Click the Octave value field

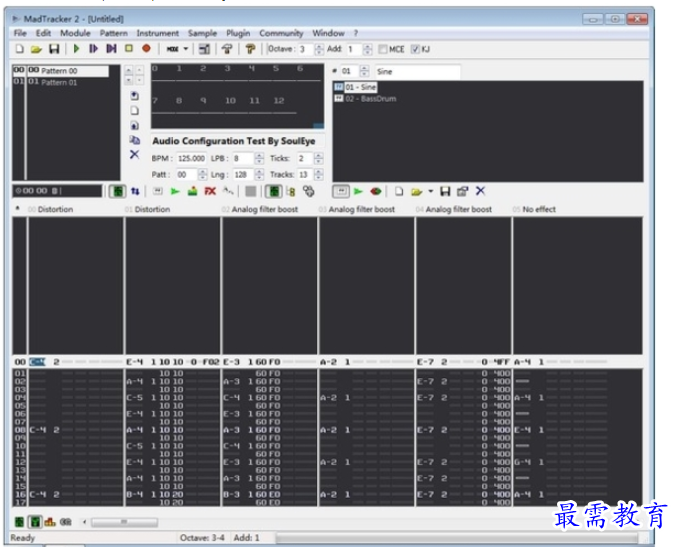click(x=306, y=49)
